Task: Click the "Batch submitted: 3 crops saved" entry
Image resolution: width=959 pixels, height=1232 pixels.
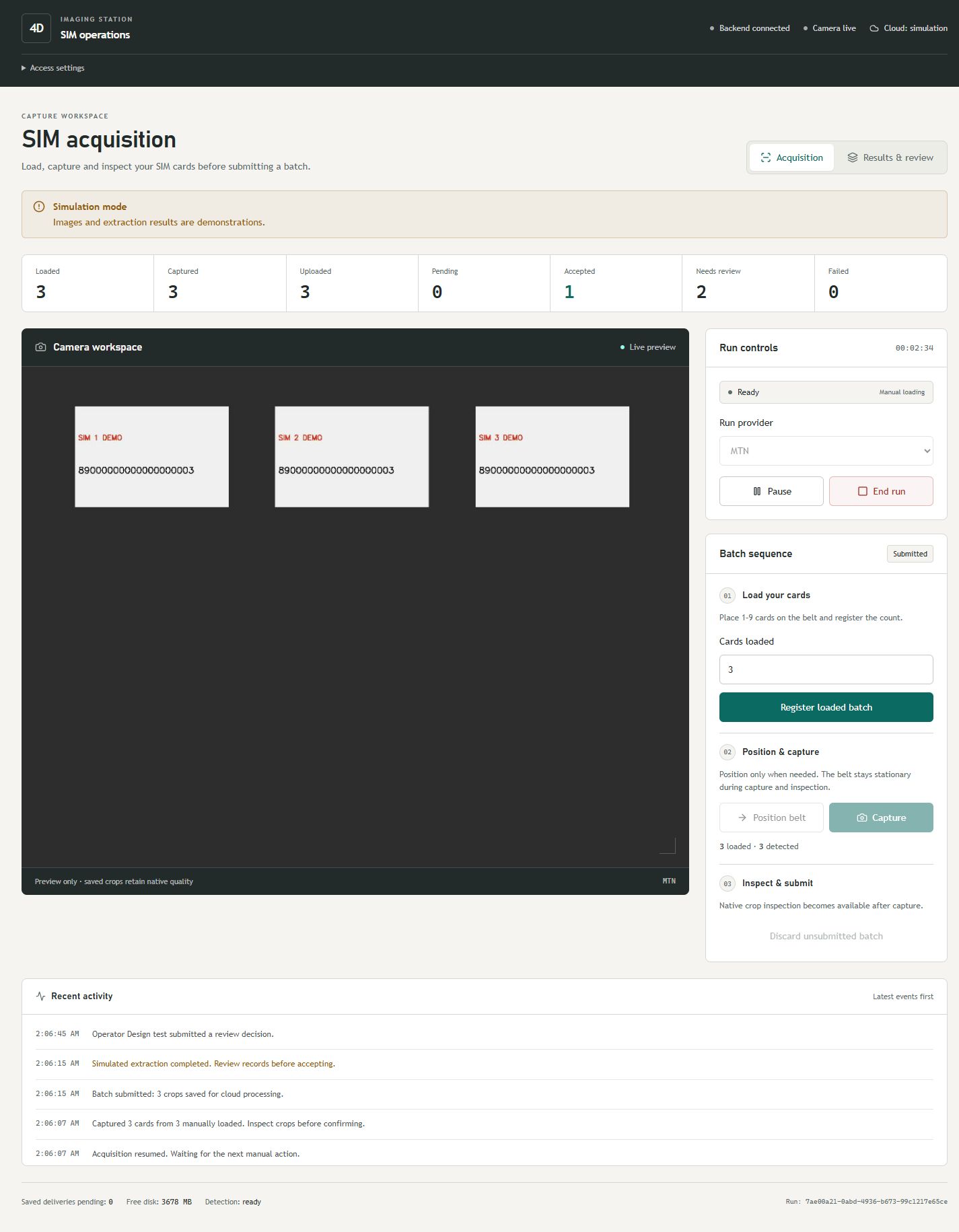Action: point(485,1094)
